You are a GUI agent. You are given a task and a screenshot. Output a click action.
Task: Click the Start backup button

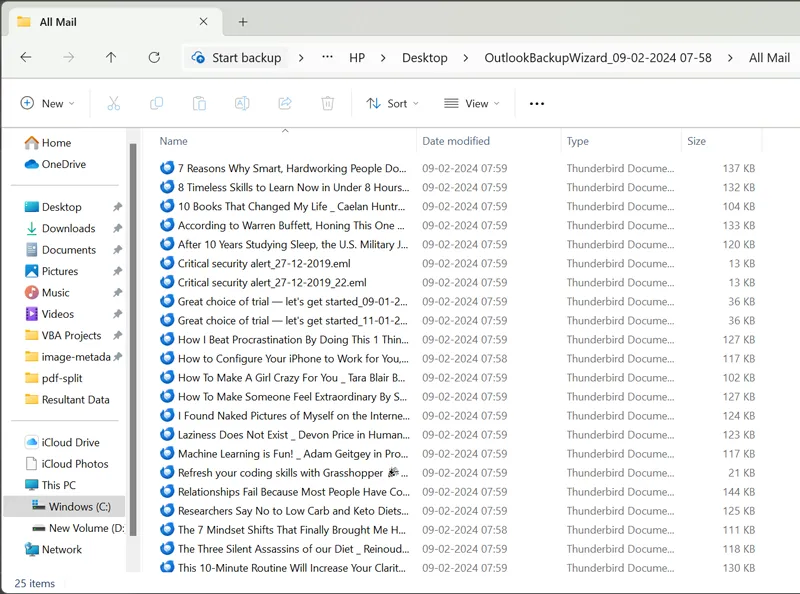point(236,58)
